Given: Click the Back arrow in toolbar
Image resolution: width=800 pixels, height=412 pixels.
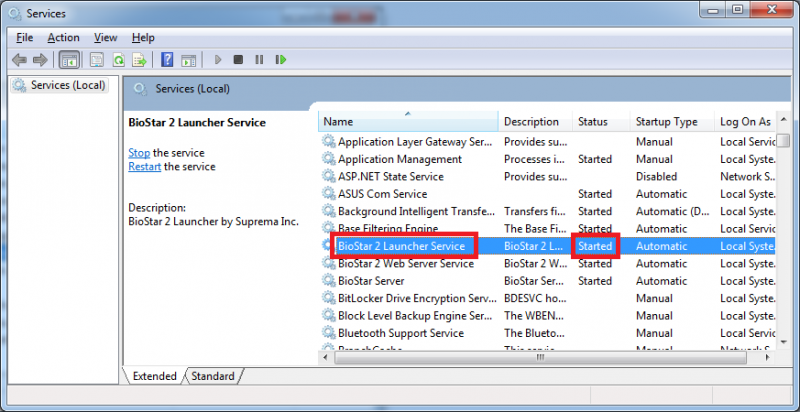Looking at the screenshot, I should pyautogui.click(x=19, y=60).
